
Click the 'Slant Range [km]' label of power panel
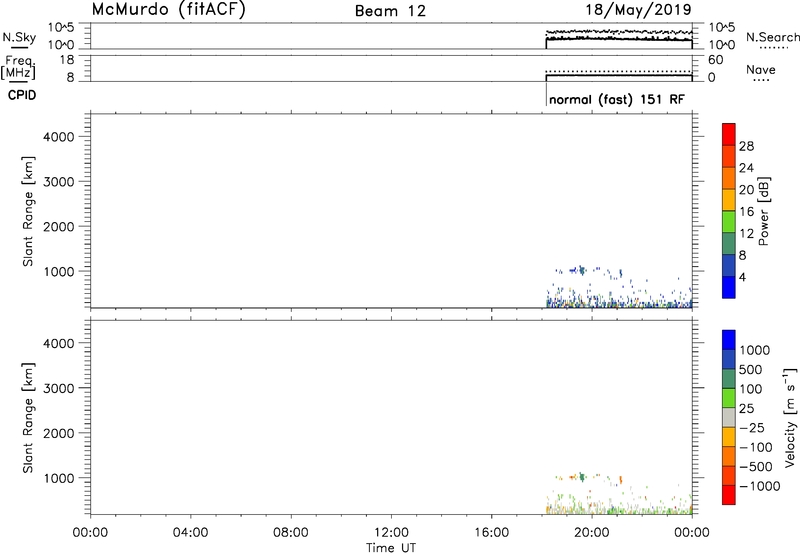click(x=28, y=211)
